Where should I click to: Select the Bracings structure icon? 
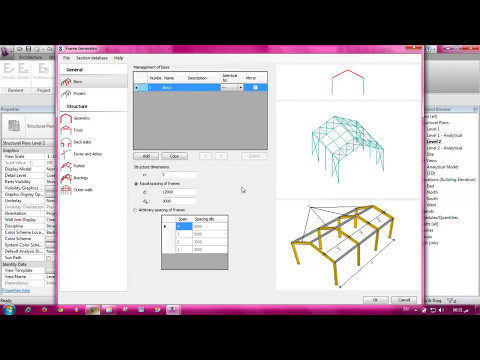pyautogui.click(x=66, y=178)
